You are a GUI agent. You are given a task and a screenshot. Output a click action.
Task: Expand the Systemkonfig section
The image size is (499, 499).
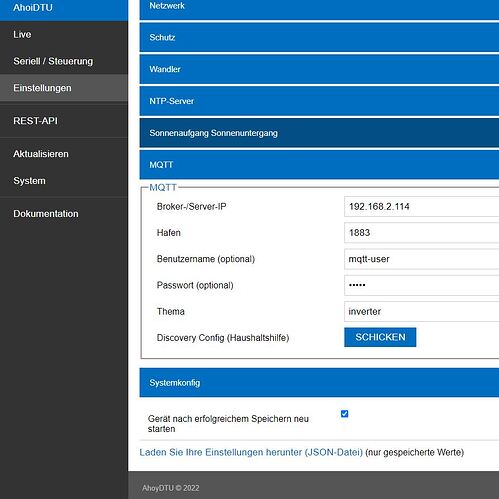319,383
